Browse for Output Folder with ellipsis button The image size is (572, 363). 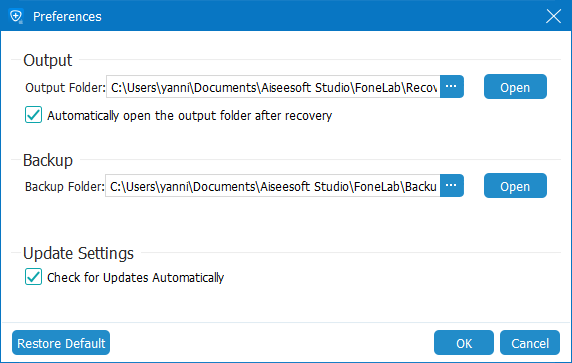click(452, 86)
